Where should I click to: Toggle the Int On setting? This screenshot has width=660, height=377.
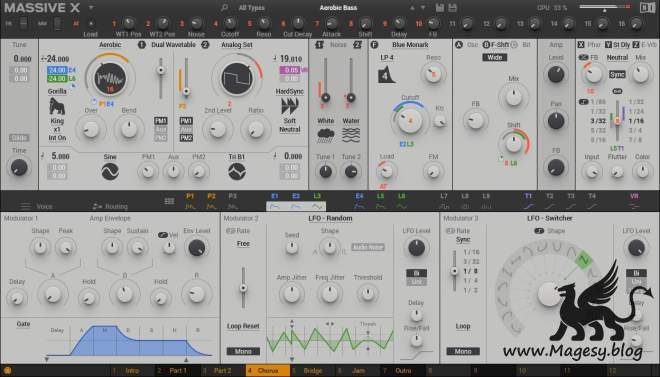[x=57, y=138]
